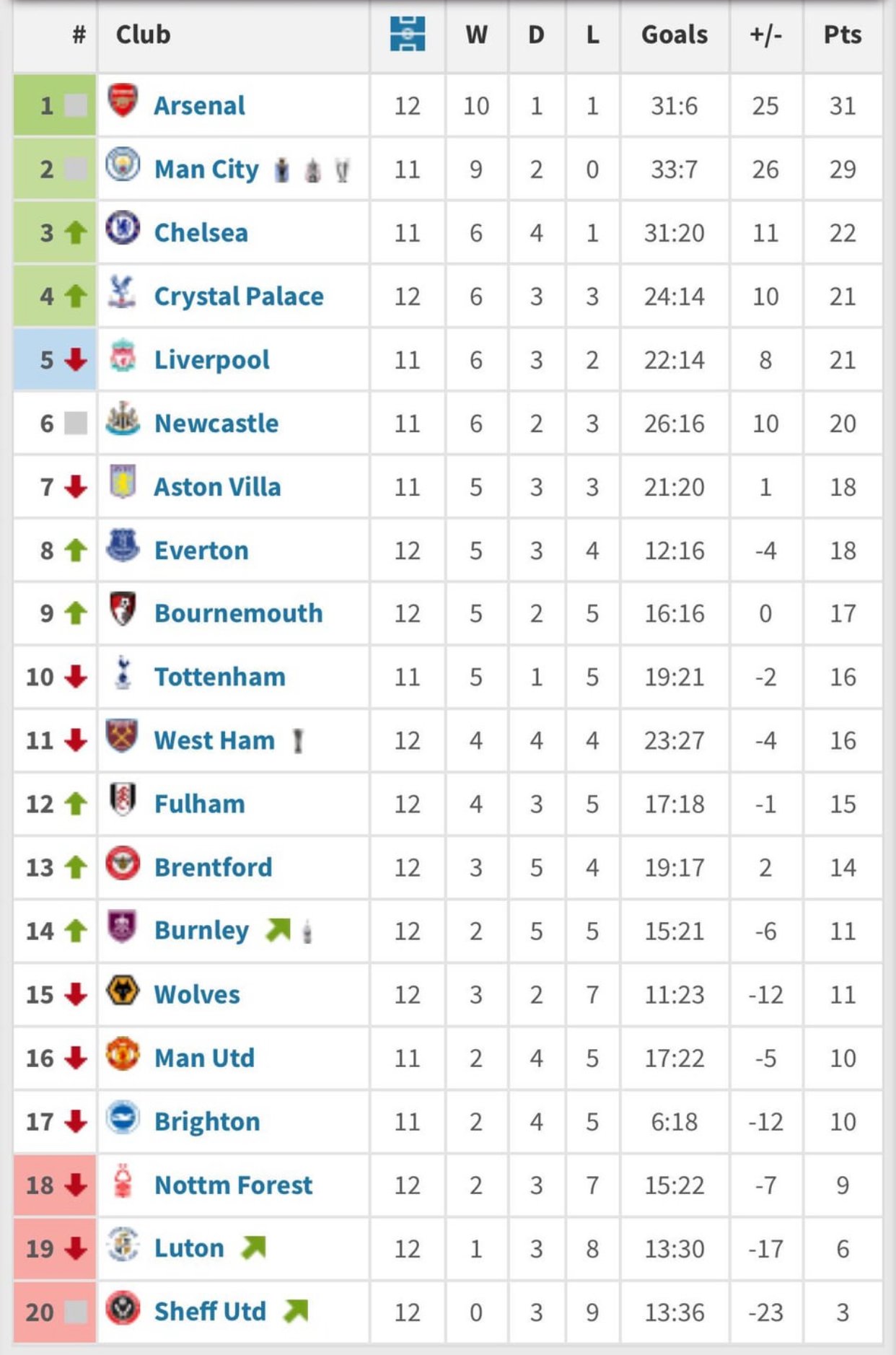Click the Man City club crest
The image size is (896, 1355).
click(x=123, y=165)
